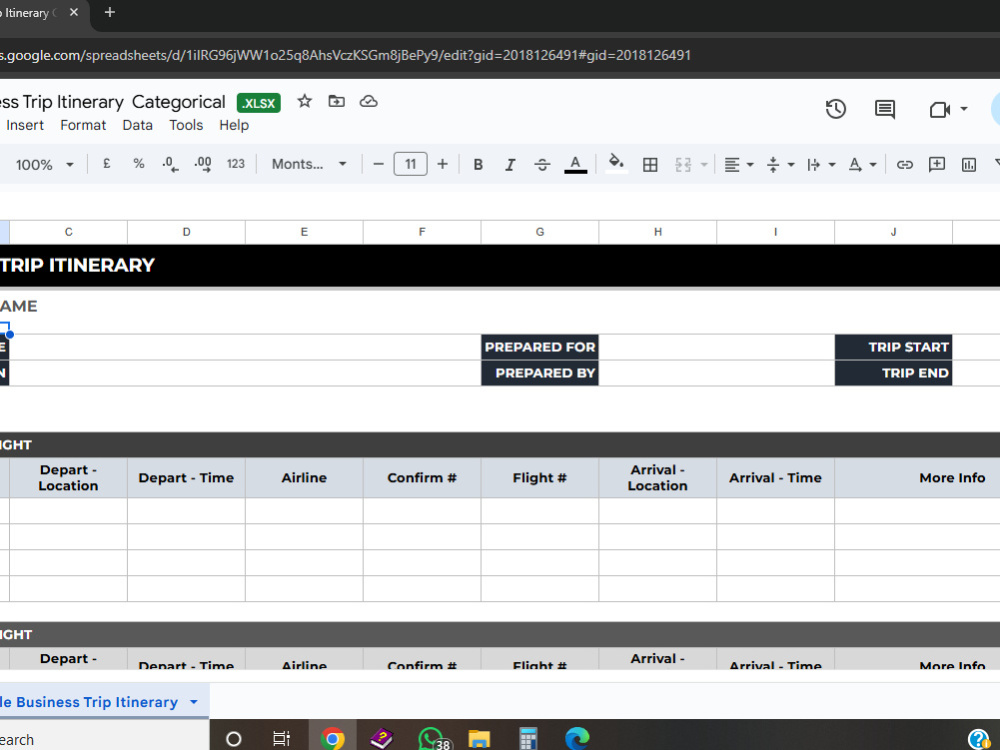
Task: Edit the font size field showing 11
Action: [x=410, y=164]
